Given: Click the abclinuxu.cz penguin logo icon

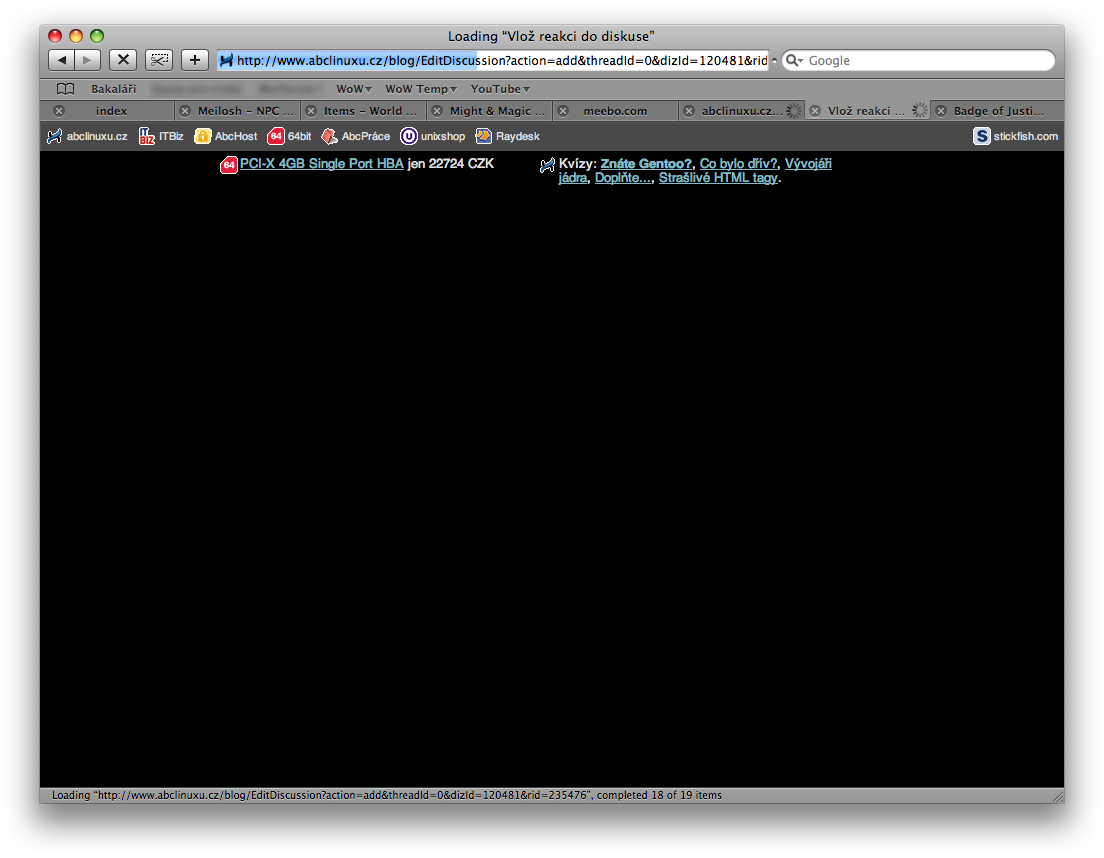Looking at the screenshot, I should [x=54, y=136].
